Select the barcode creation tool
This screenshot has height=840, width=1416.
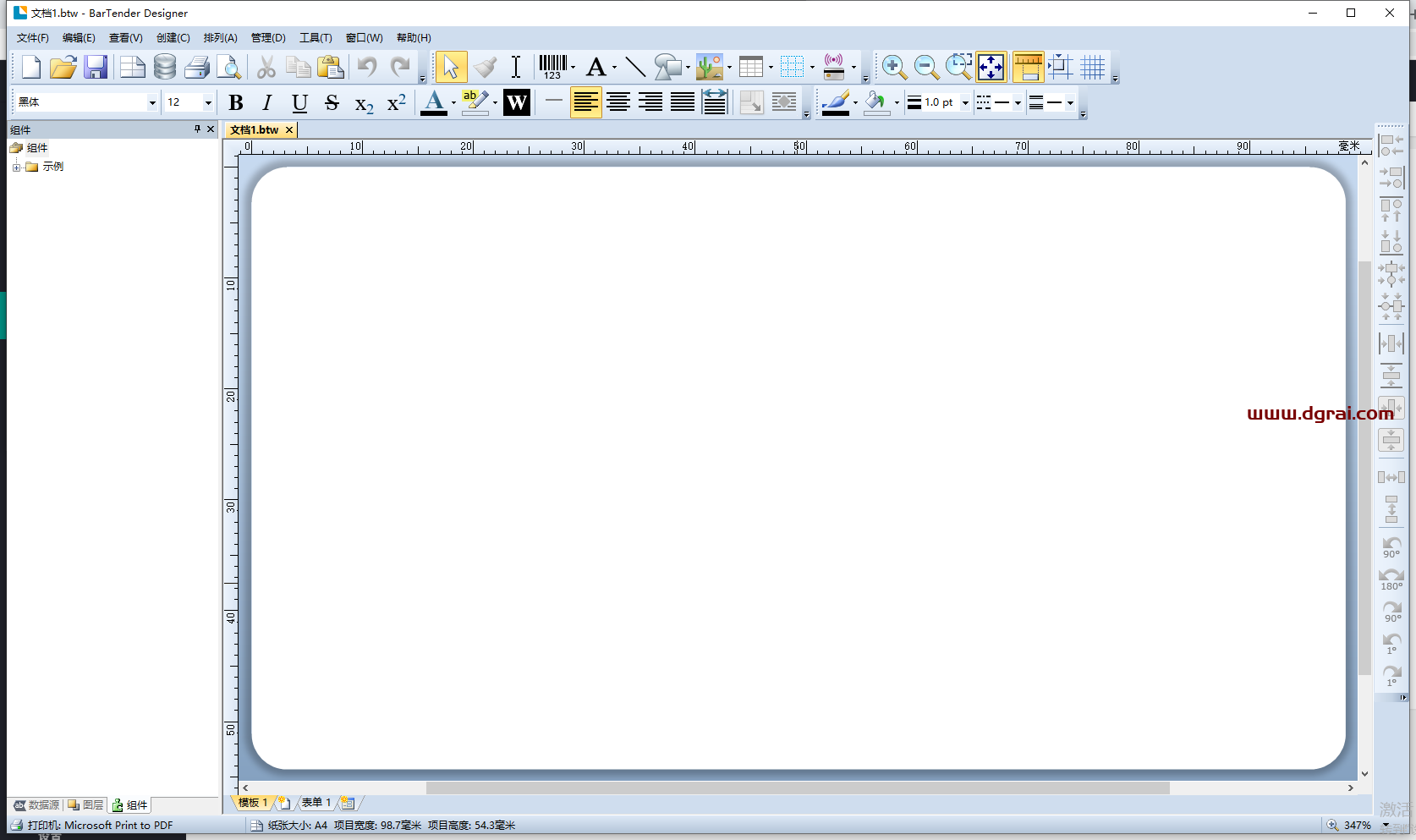[553, 67]
